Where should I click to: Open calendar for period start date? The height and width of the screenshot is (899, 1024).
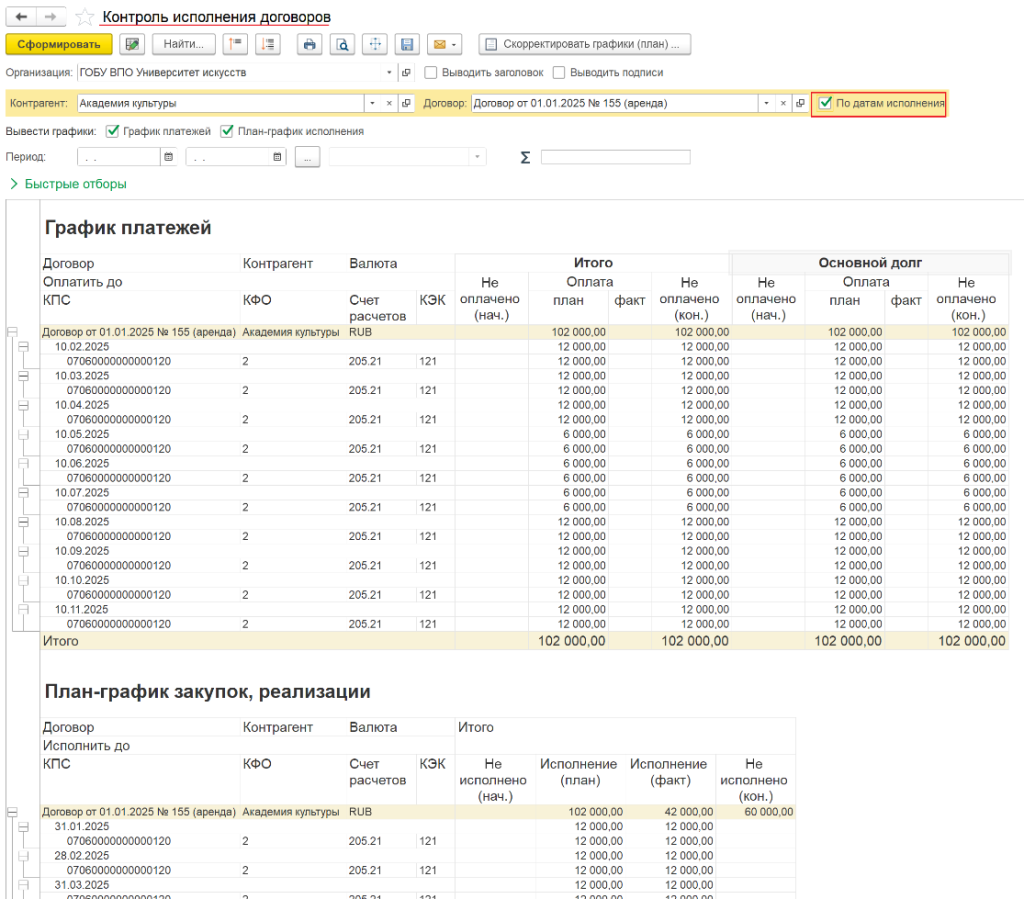pos(168,157)
